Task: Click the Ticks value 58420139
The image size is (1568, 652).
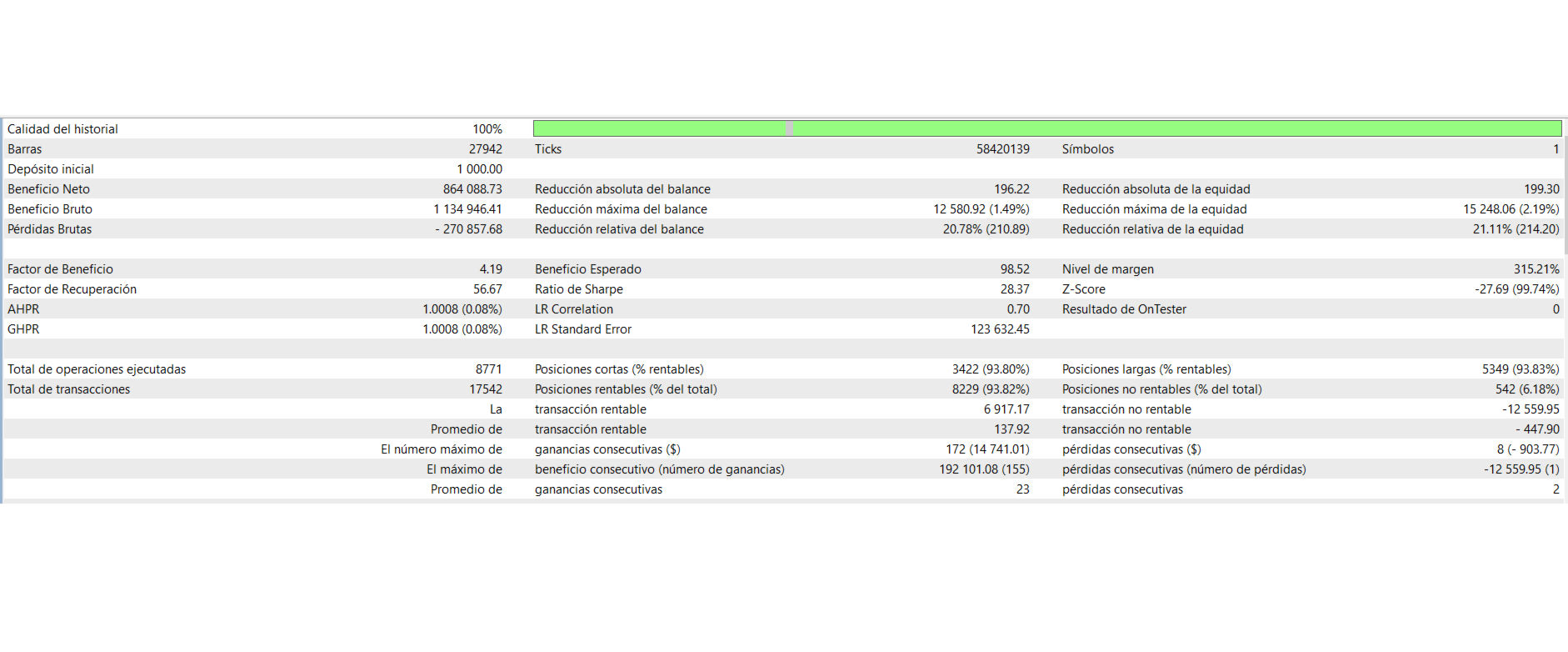Action: 1003,149
